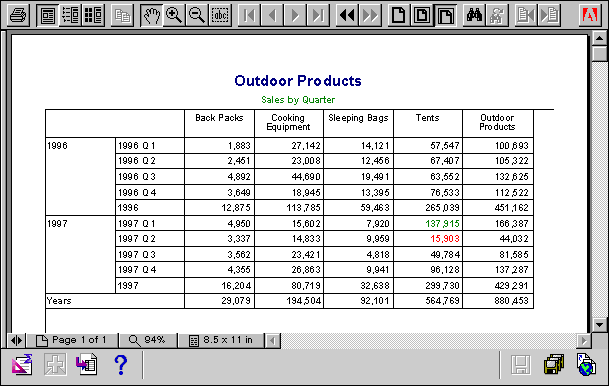Screen dimensions: 609x386
Task: Go to the first page
Action: pos(249,16)
